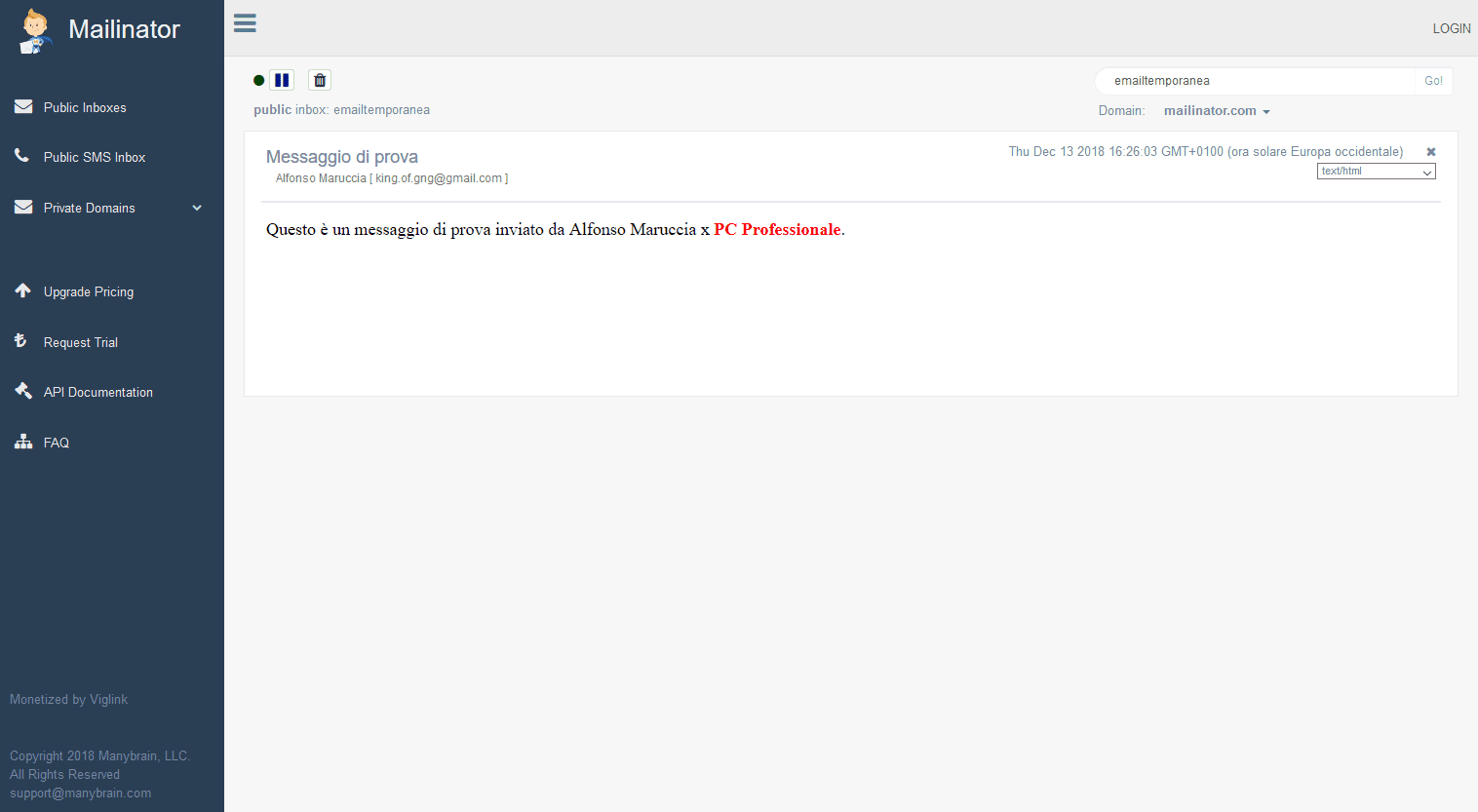Open the text/html format dropdown
1478x812 pixels.
(x=1376, y=172)
